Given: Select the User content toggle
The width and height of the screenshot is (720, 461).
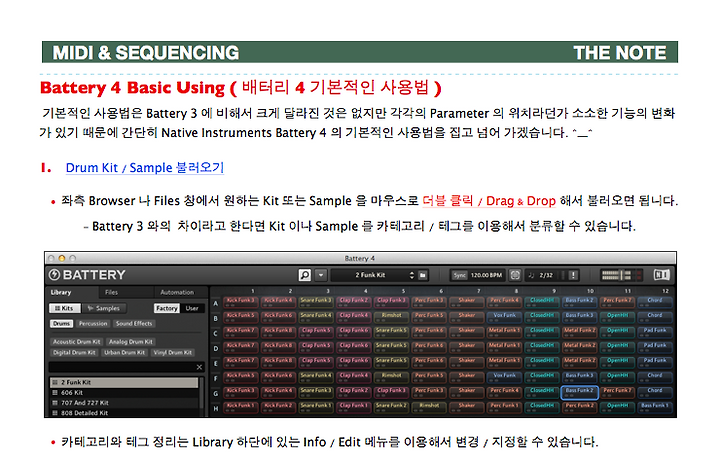Looking at the screenshot, I should [x=192, y=308].
